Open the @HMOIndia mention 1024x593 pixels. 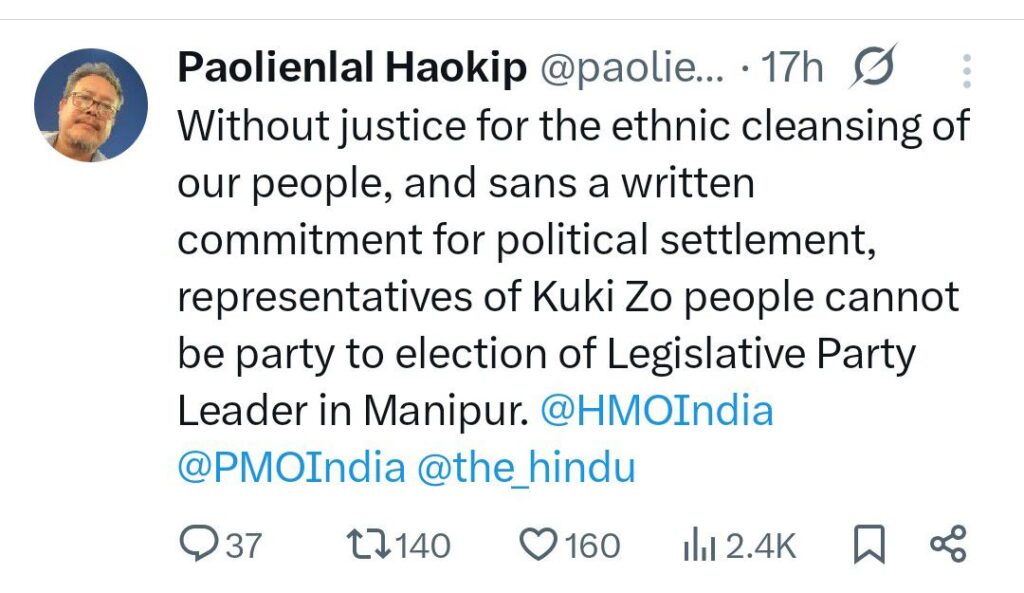(x=657, y=411)
